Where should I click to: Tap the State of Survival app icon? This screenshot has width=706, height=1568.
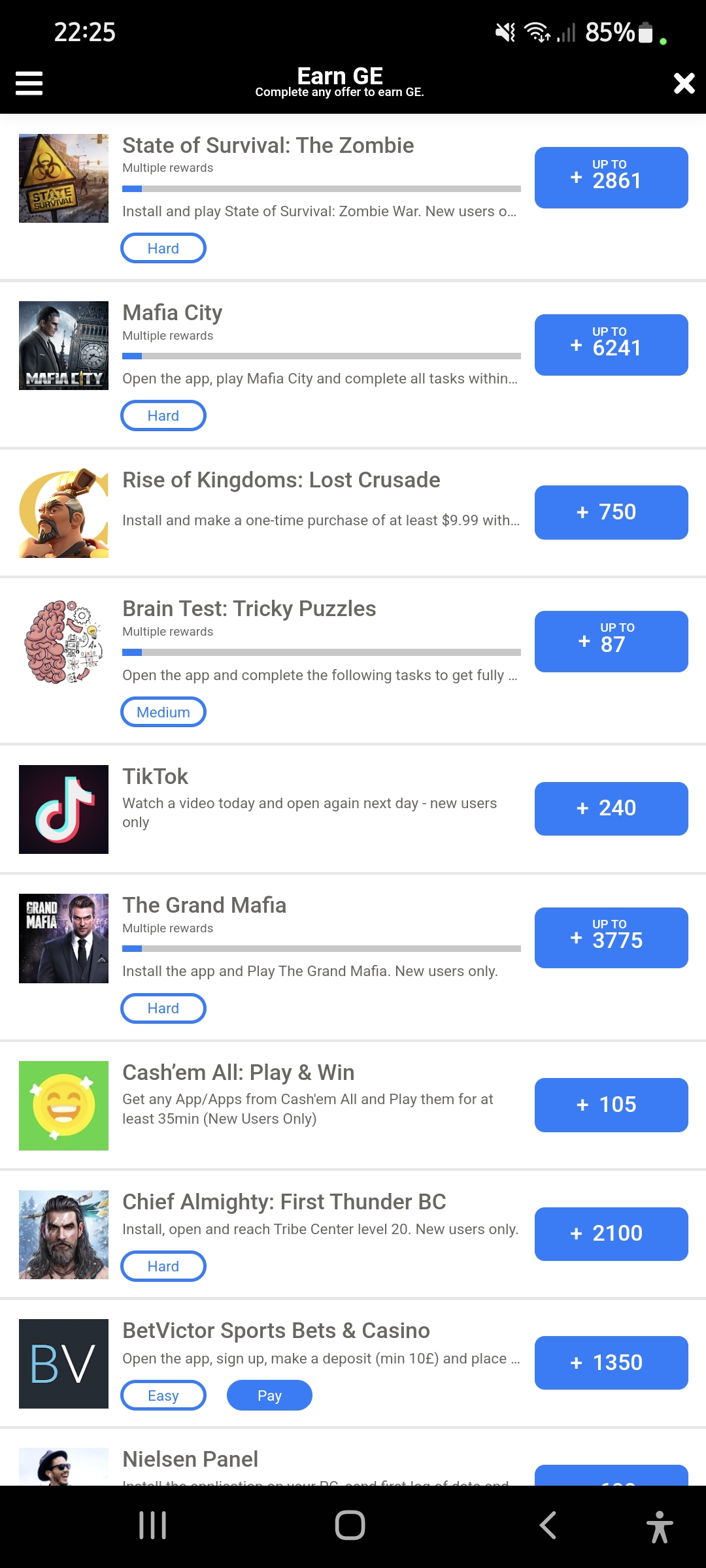pos(63,178)
